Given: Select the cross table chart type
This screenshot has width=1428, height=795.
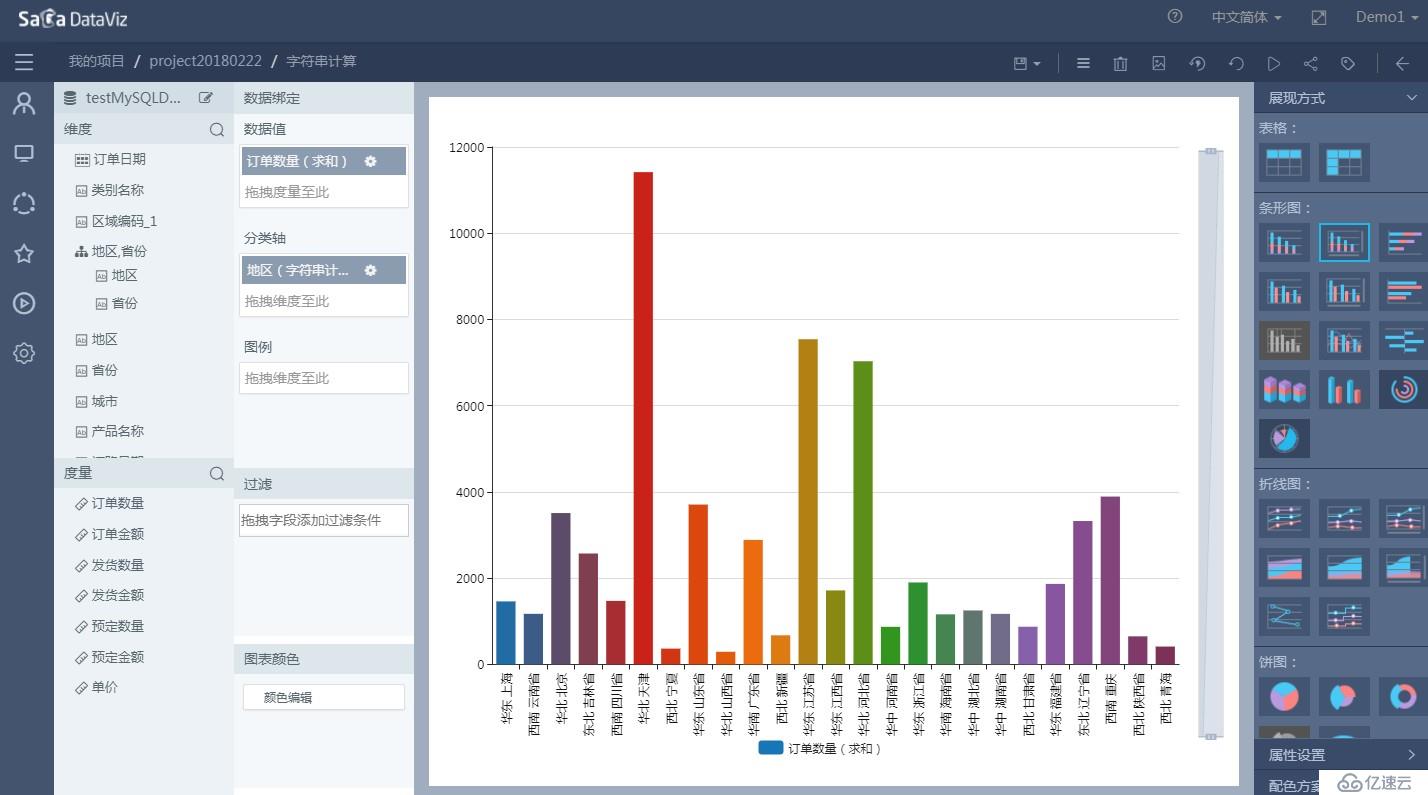Looking at the screenshot, I should pyautogui.click(x=1344, y=162).
